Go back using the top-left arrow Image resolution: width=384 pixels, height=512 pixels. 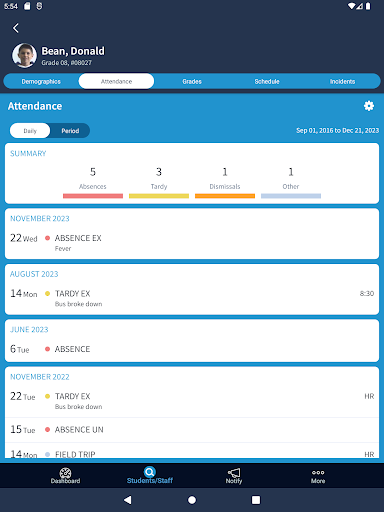pyautogui.click(x=16, y=28)
